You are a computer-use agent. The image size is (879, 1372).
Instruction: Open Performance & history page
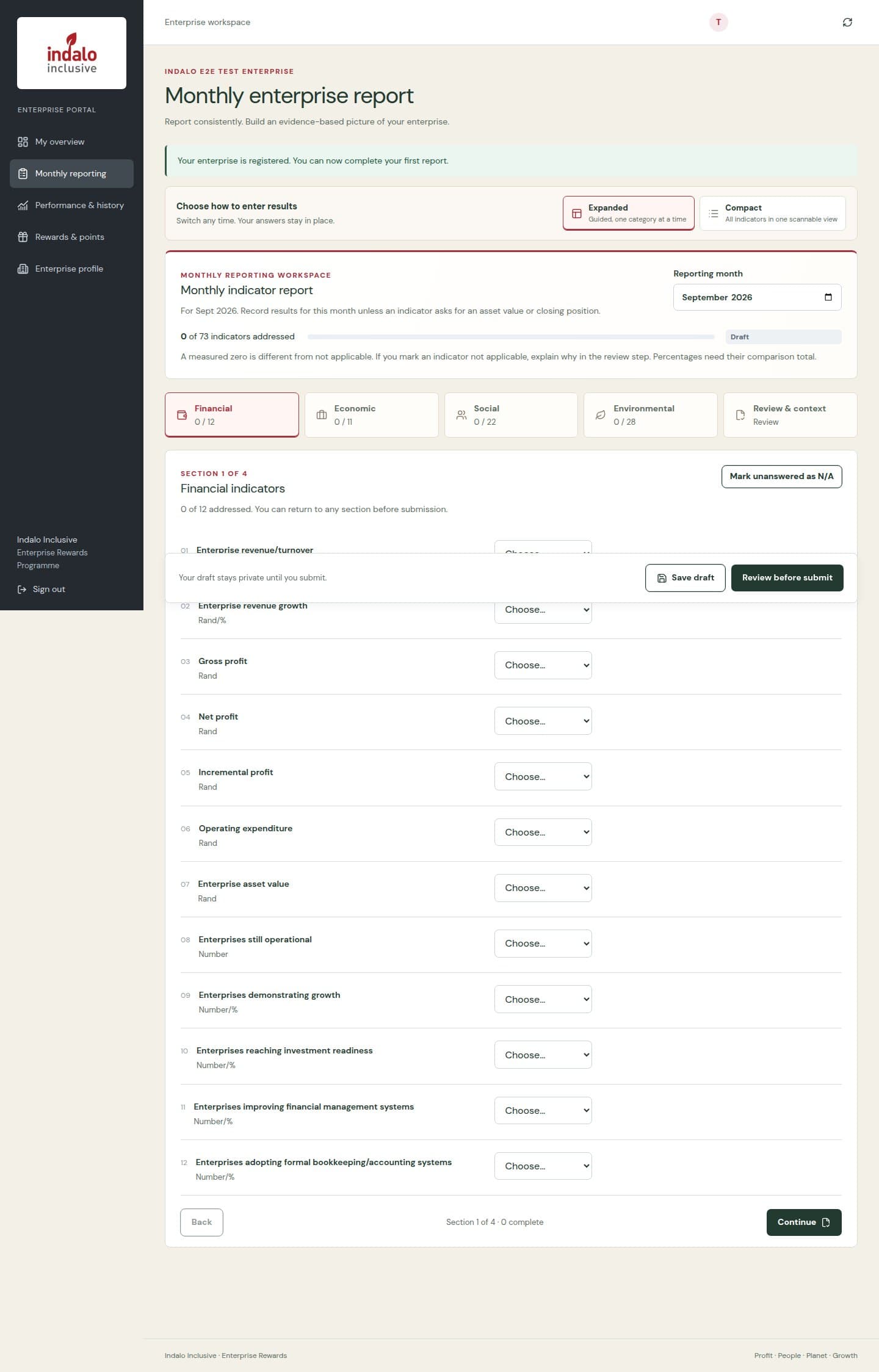pos(71,205)
